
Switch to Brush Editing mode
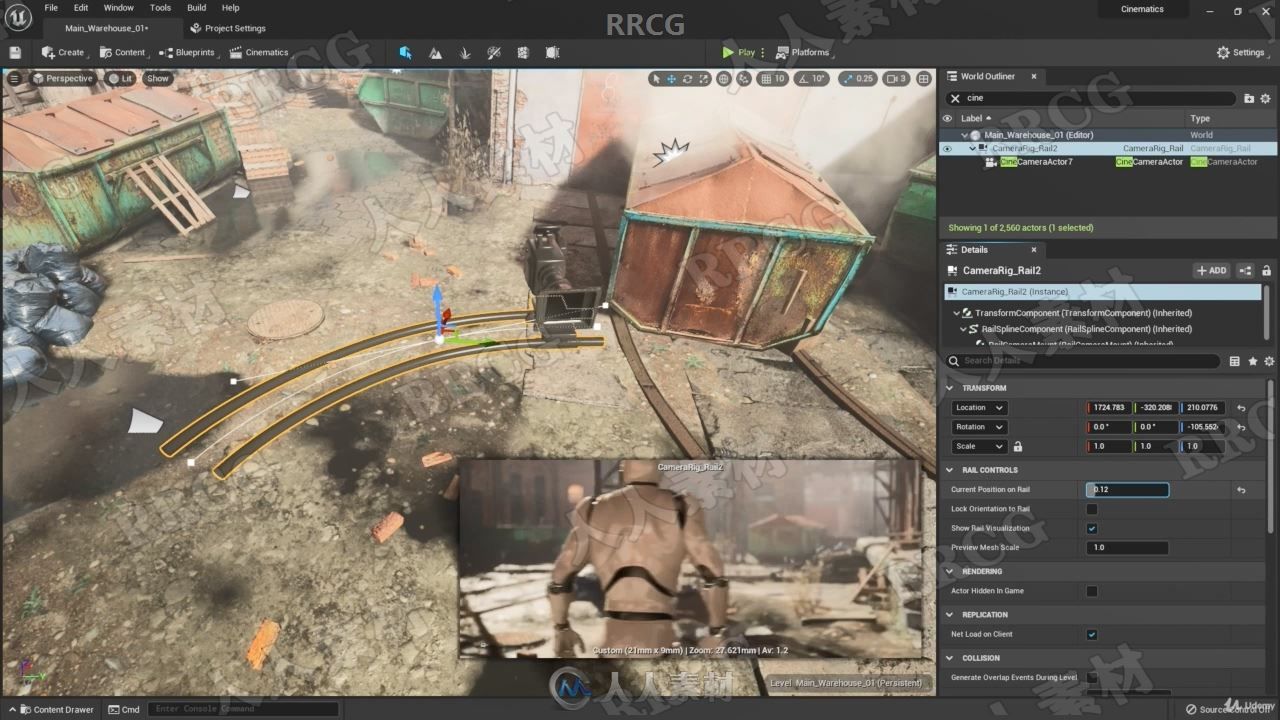coord(553,52)
